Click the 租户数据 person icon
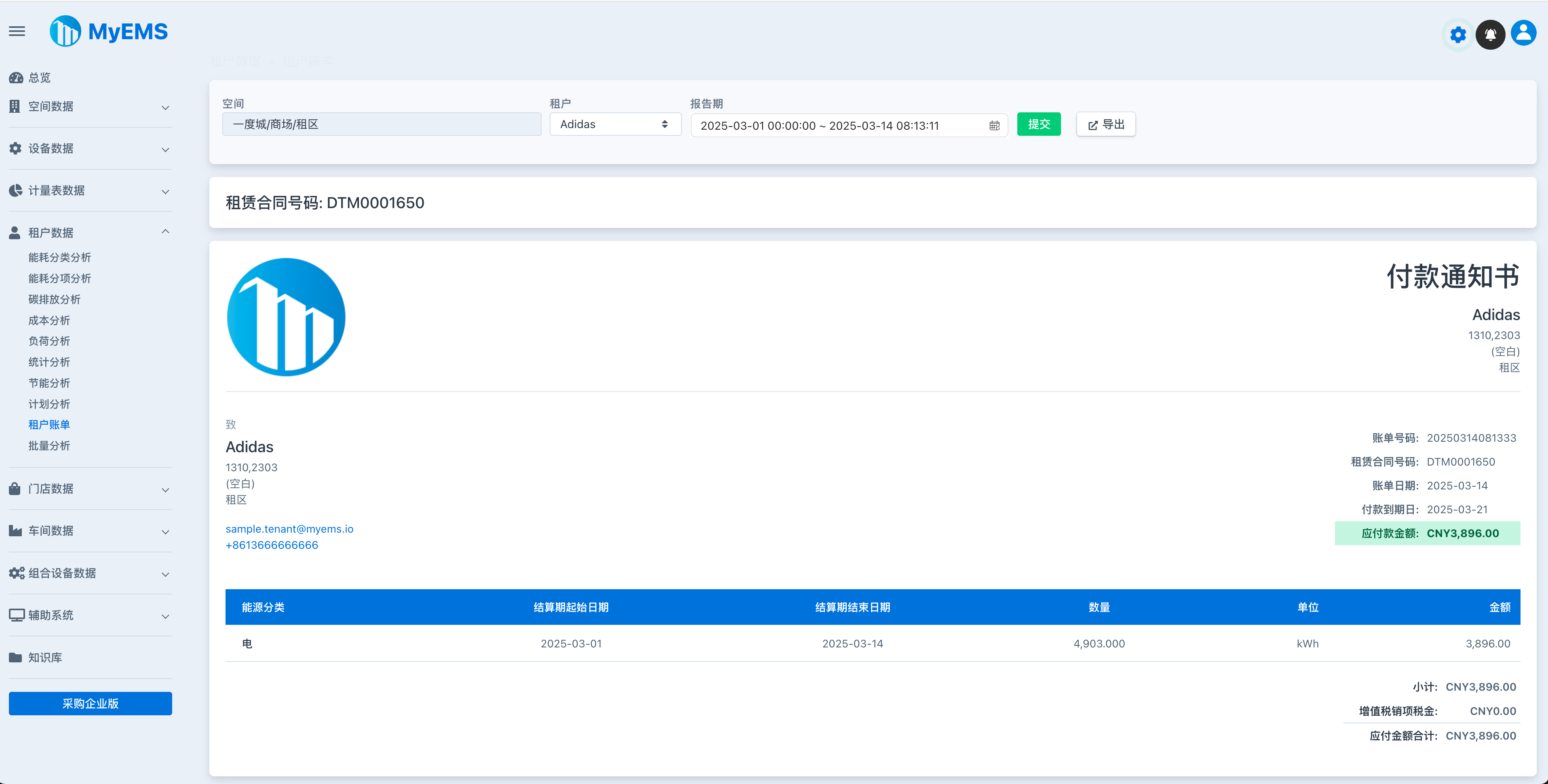Image resolution: width=1548 pixels, height=784 pixels. click(x=15, y=232)
